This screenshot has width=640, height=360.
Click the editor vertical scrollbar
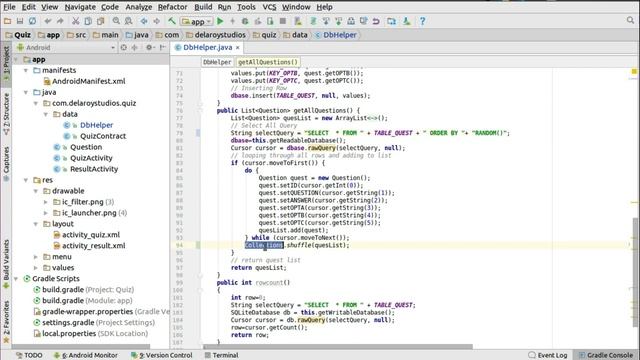click(x=635, y=272)
